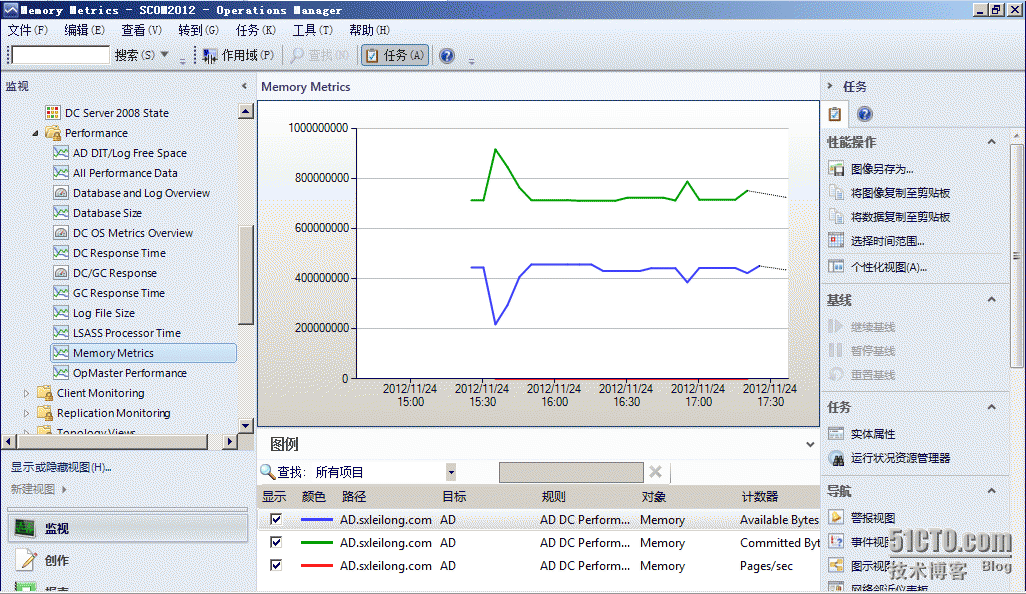
Task: Click the 路径 (Path) column header
Action: pos(354,497)
